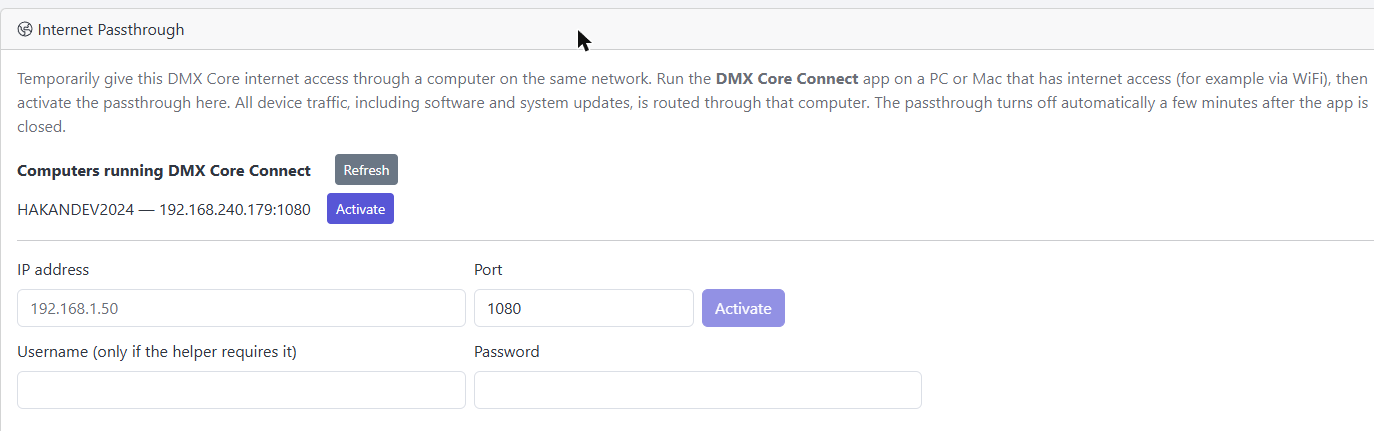Select the Password input field
The width and height of the screenshot is (1374, 431).
[x=698, y=390]
